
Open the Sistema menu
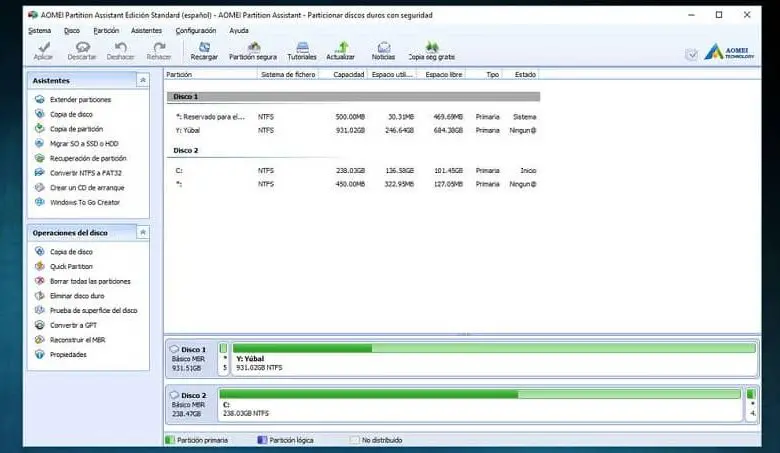pyautogui.click(x=40, y=31)
